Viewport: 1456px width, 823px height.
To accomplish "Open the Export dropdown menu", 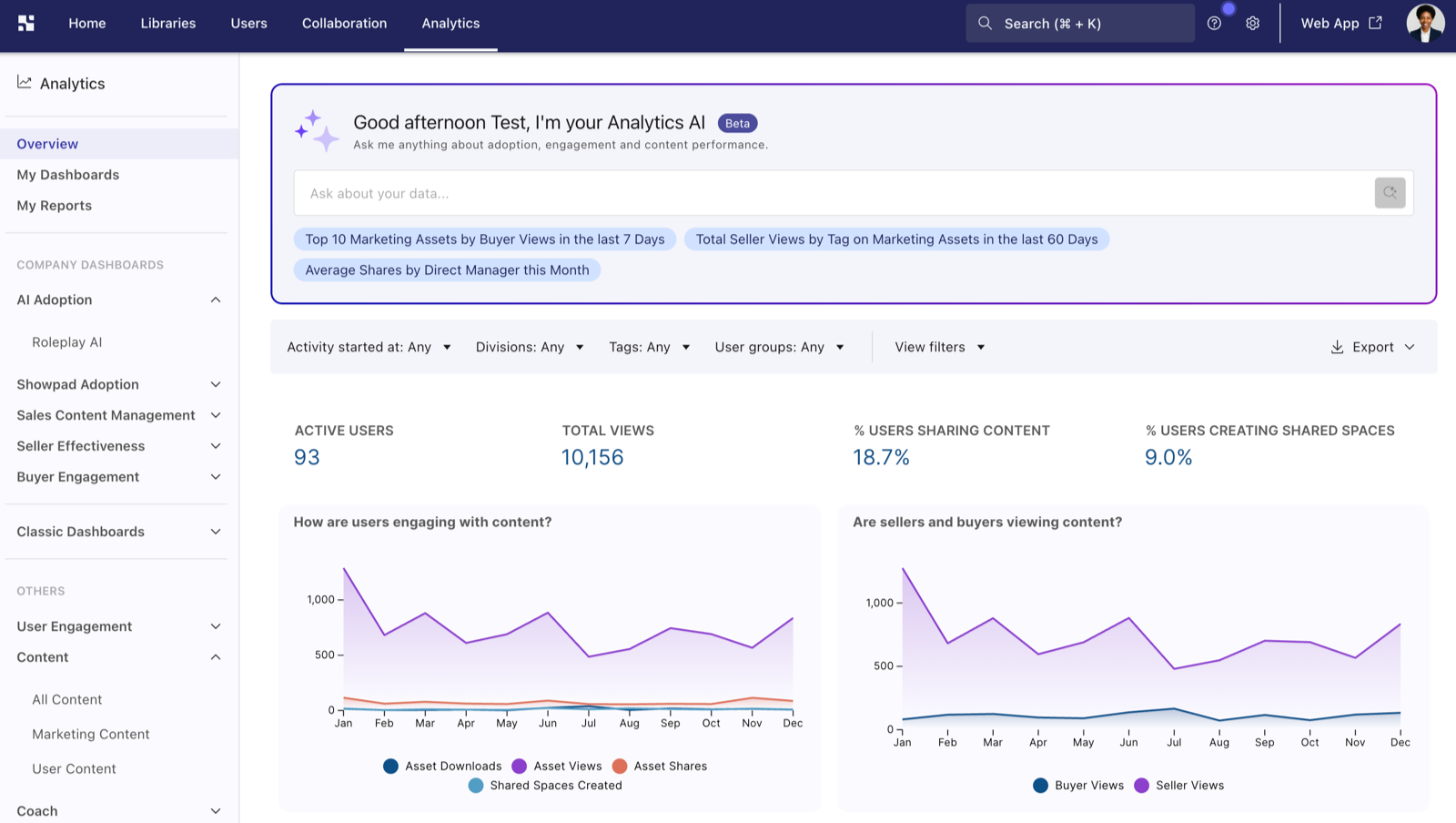I will pyautogui.click(x=1372, y=347).
